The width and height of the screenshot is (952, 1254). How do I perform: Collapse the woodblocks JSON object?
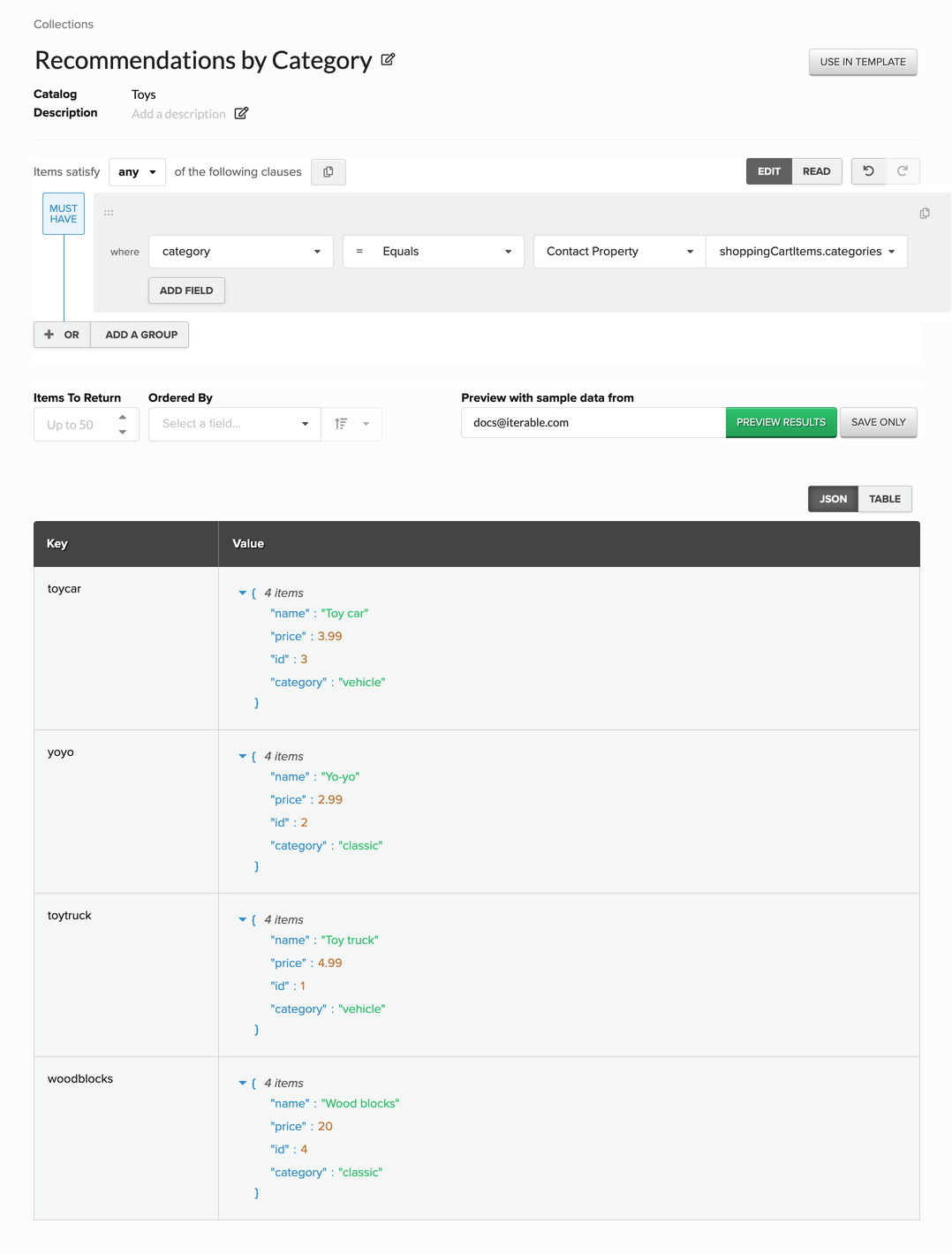(x=243, y=1083)
